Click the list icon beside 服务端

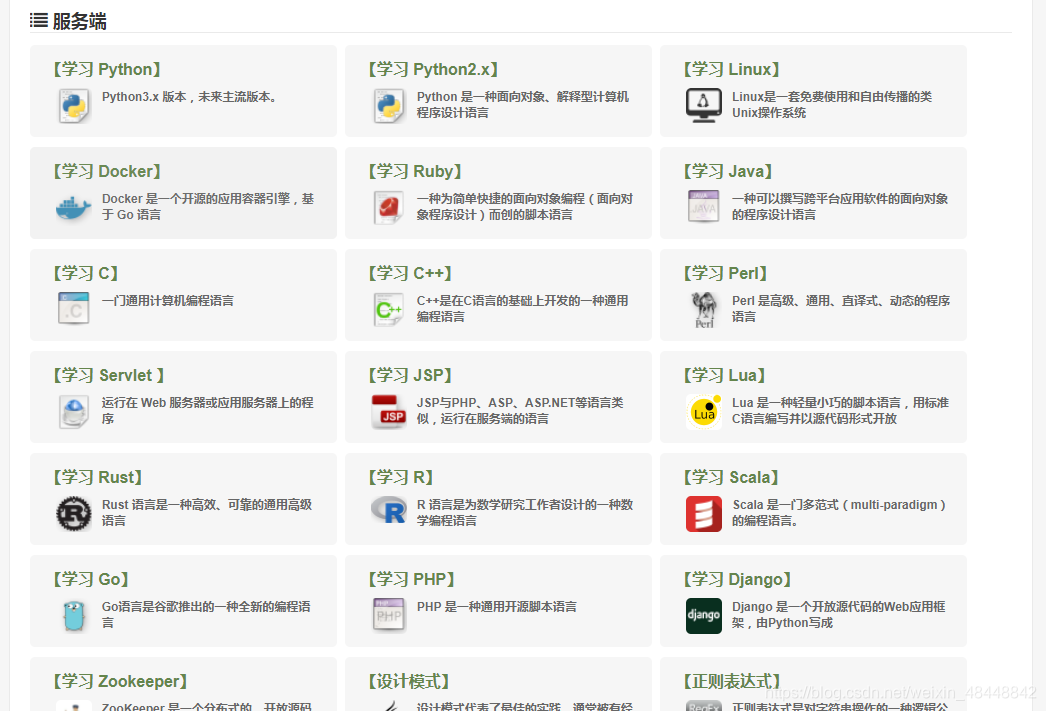(39, 21)
